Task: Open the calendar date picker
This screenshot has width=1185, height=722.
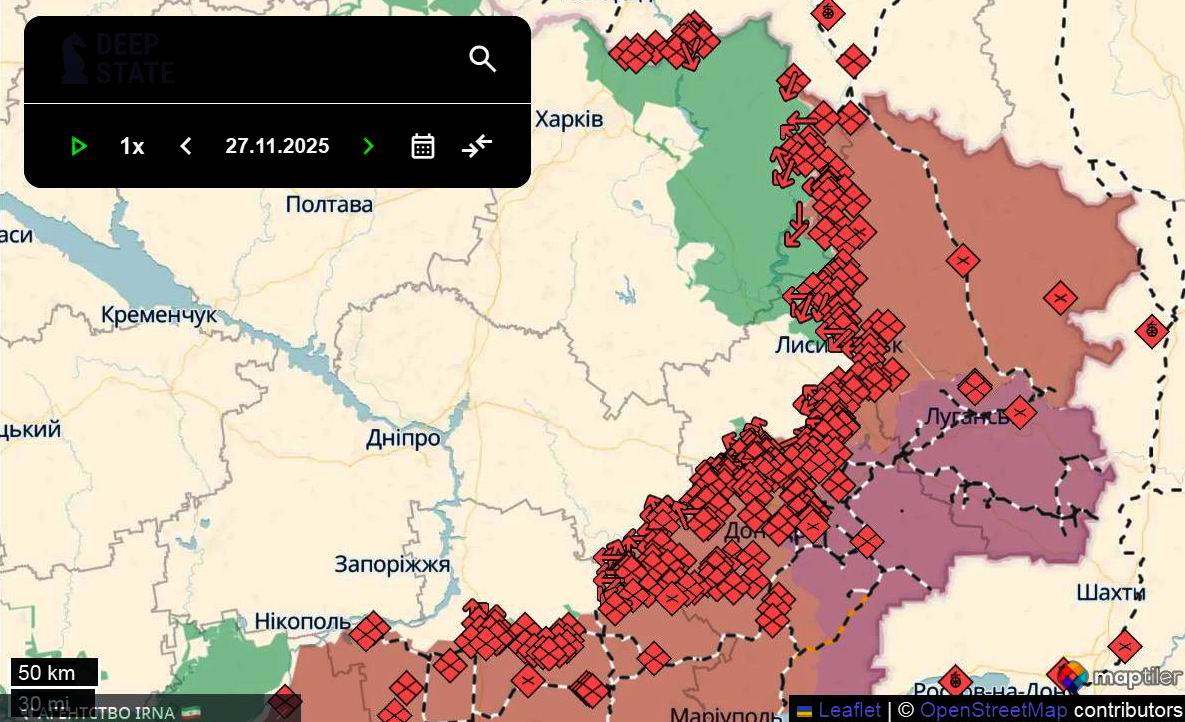Action: [x=423, y=146]
